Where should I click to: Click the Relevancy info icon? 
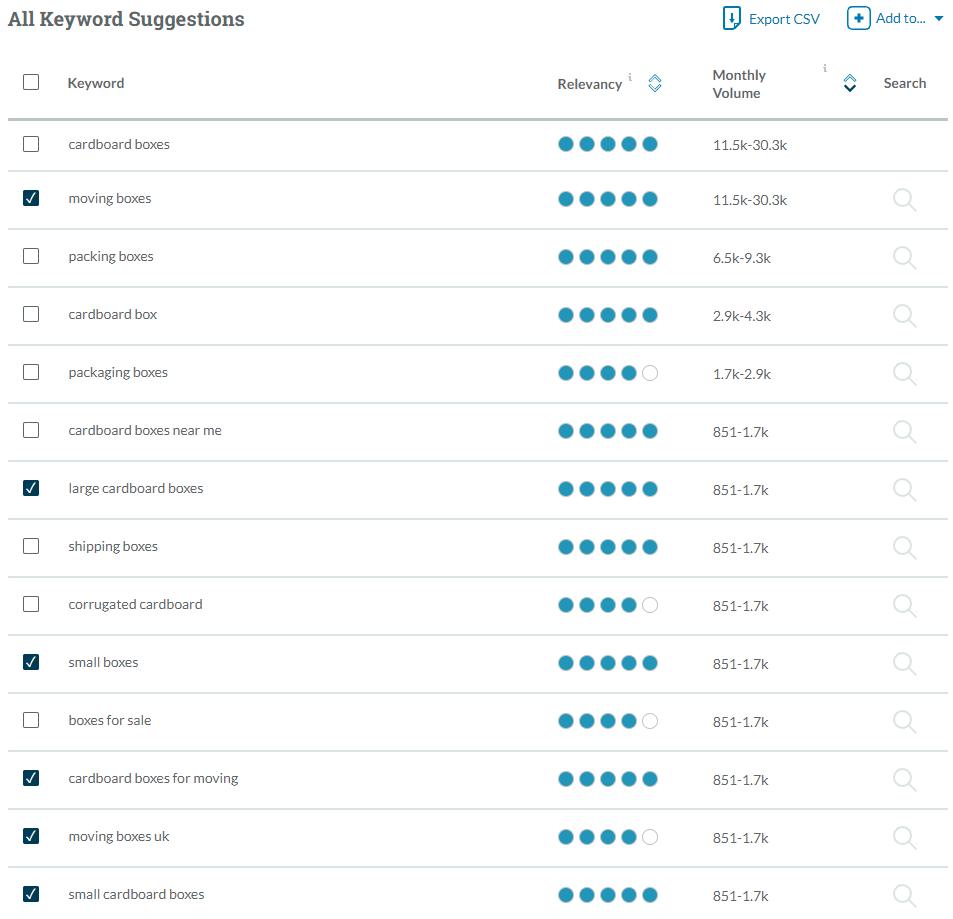click(x=630, y=77)
